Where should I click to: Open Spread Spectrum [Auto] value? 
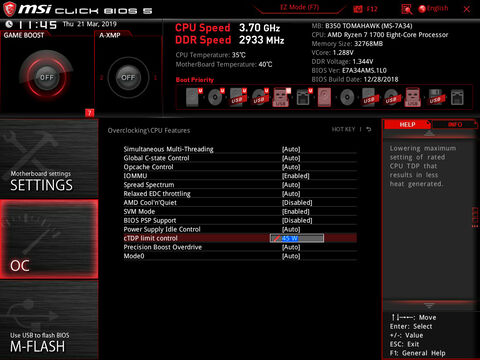tap(291, 185)
